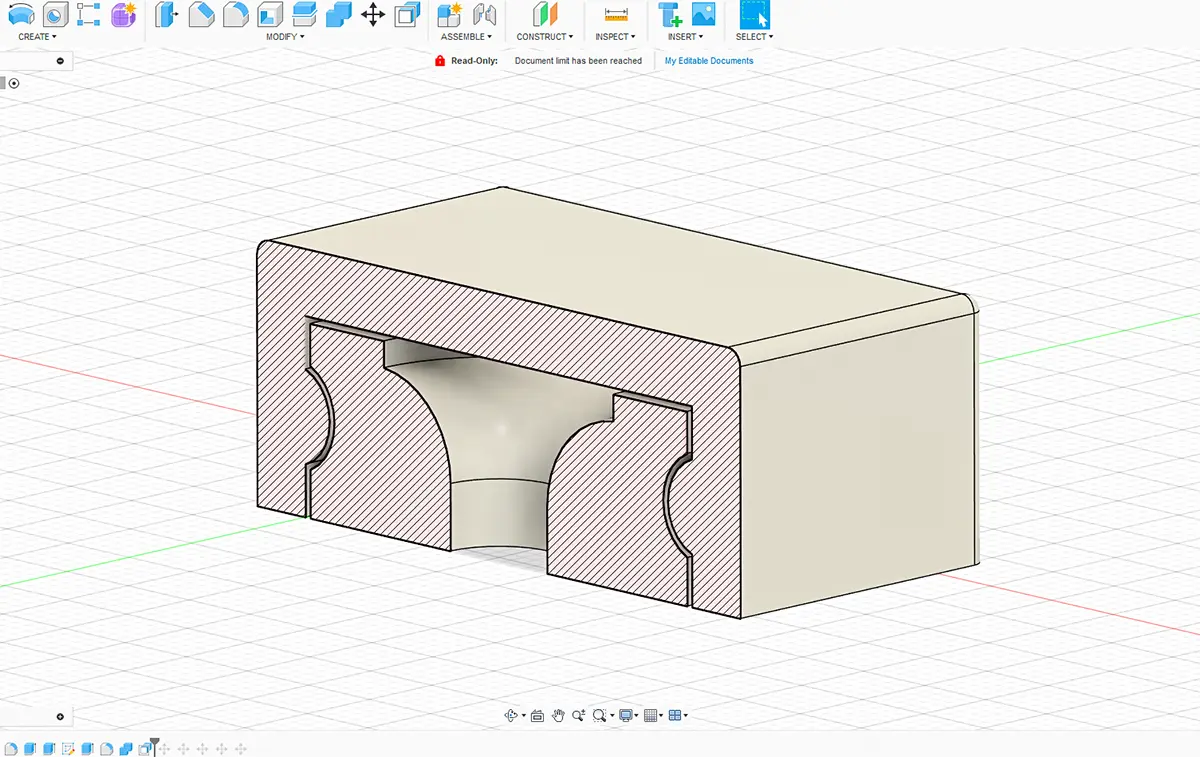The height and width of the screenshot is (757, 1200).
Task: Click the first timeline fillet feature
Action: [x=11, y=748]
